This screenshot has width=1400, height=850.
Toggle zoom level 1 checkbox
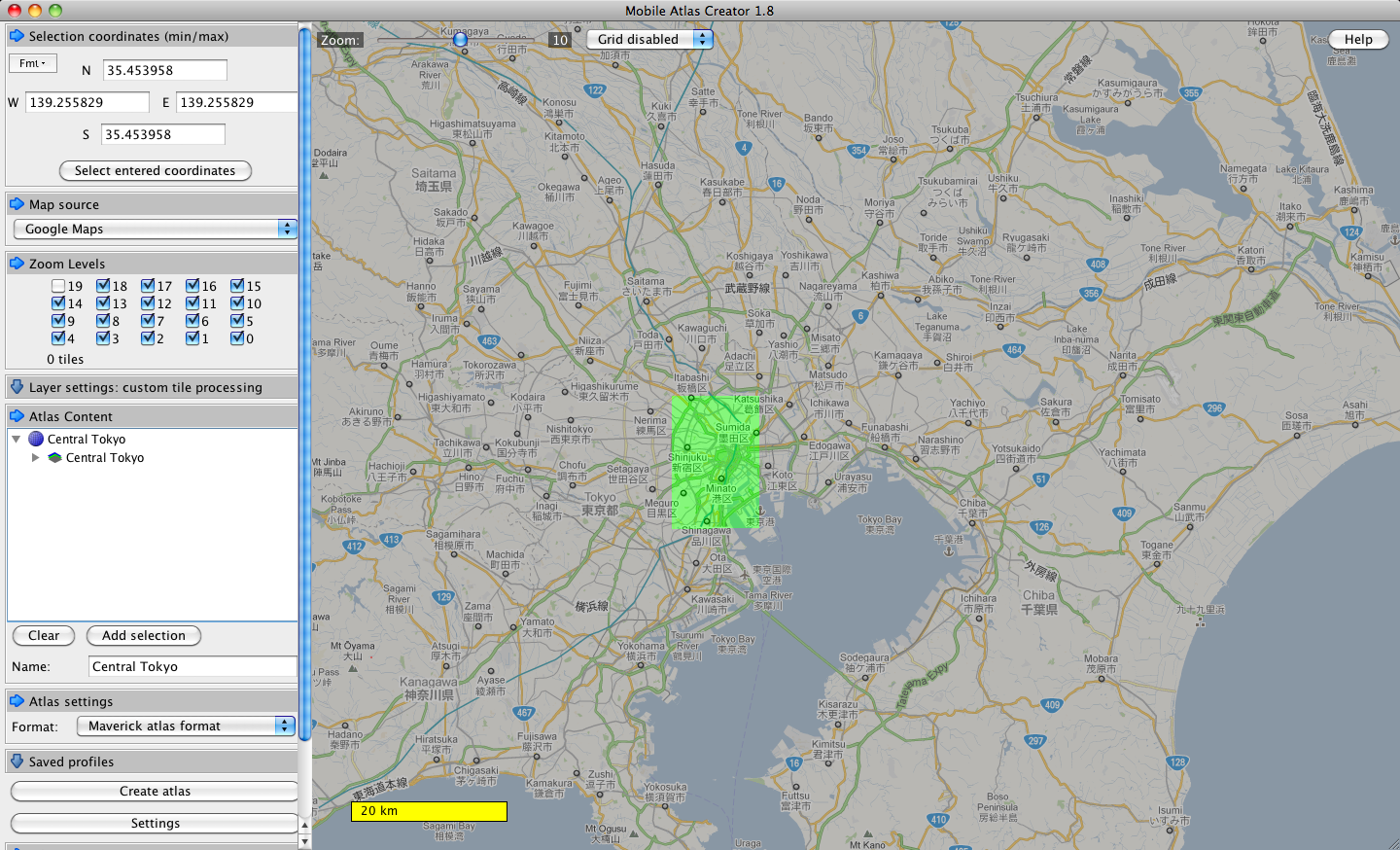point(192,338)
